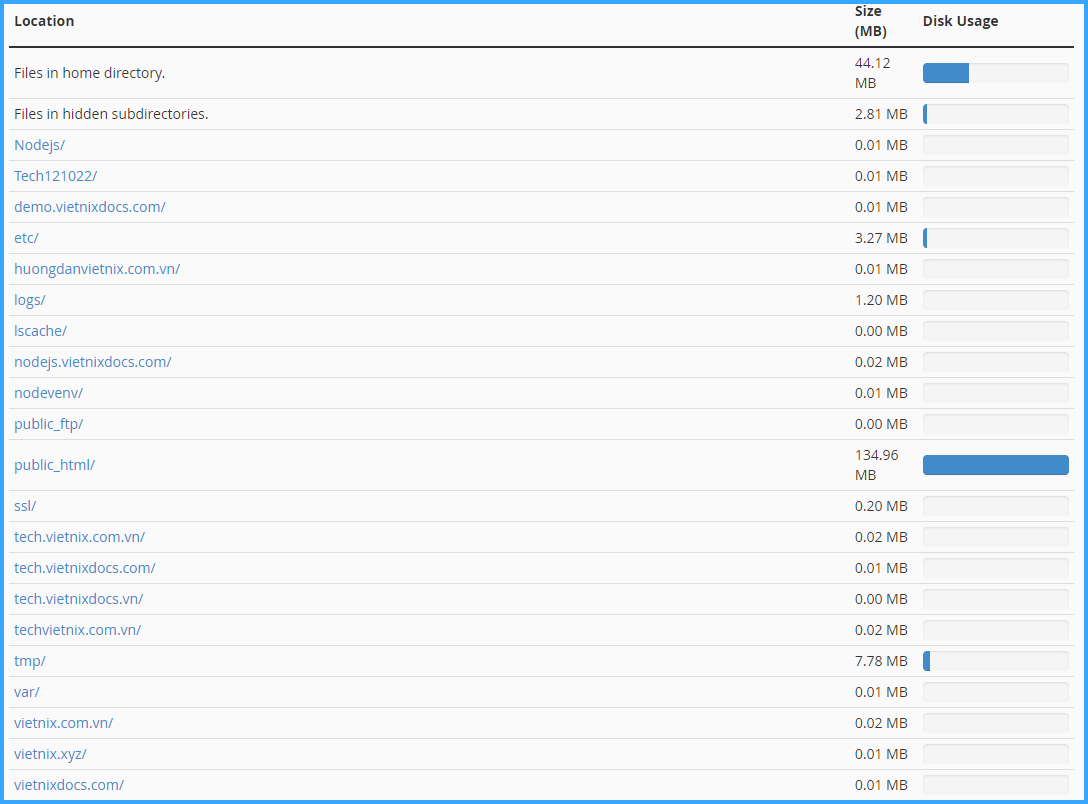1088x804 pixels.
Task: Click the tmp/ disk usage bar
Action: pyautogui.click(x=996, y=661)
